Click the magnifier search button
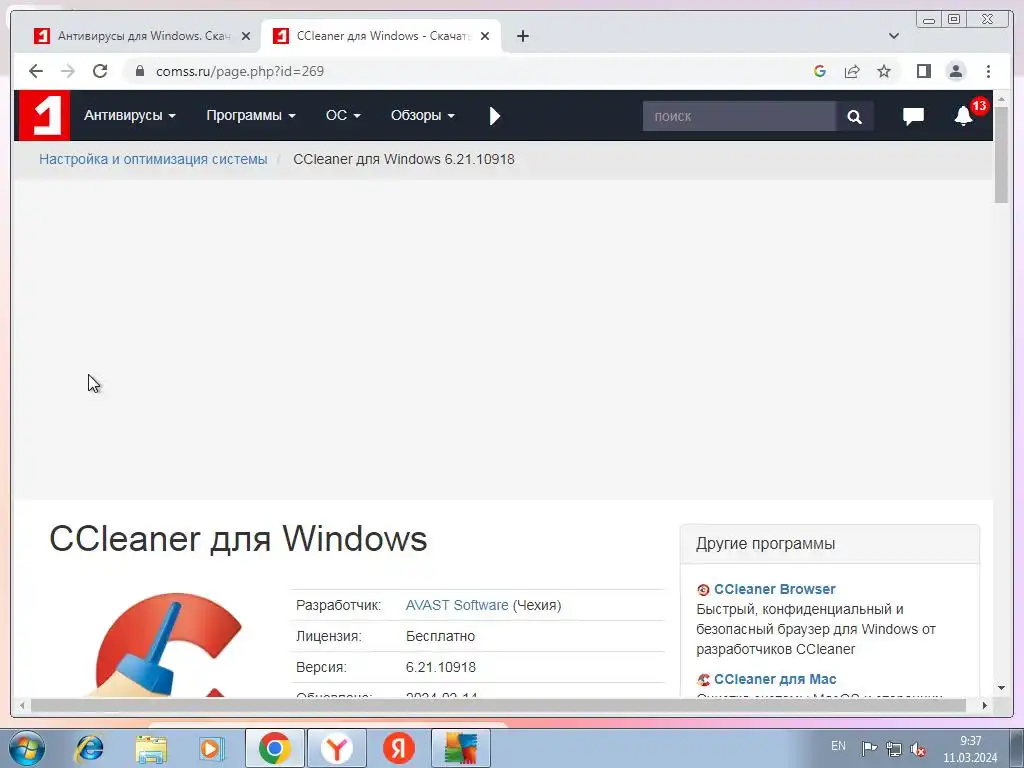Image resolution: width=1024 pixels, height=768 pixels. pos(854,116)
